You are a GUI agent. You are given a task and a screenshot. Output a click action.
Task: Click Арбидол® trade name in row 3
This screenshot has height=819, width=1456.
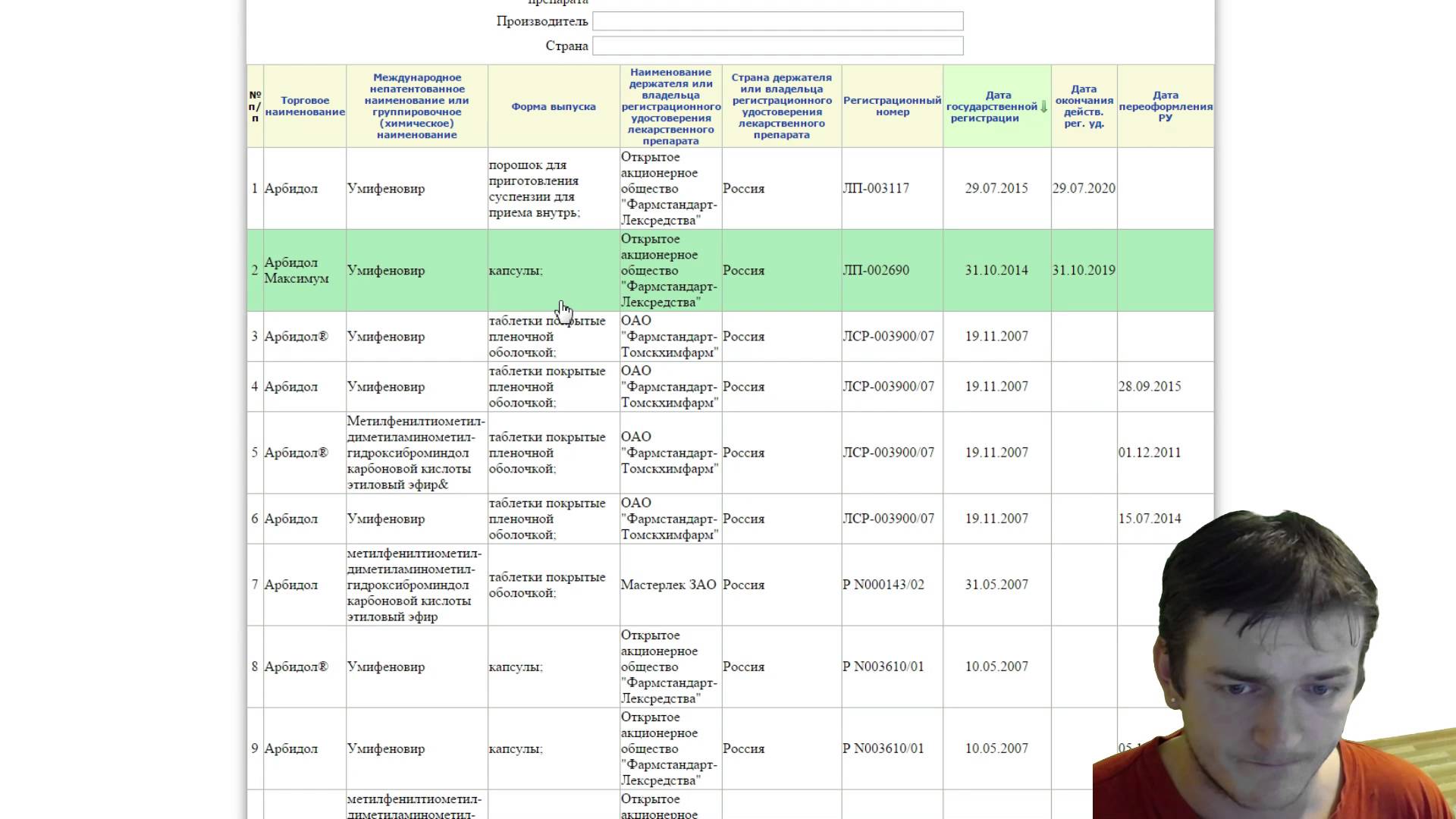click(x=297, y=337)
